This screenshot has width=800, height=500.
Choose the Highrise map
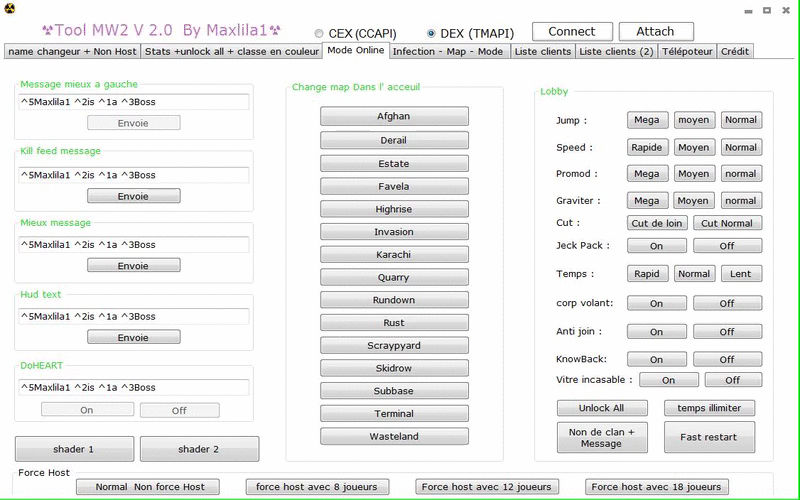click(394, 209)
